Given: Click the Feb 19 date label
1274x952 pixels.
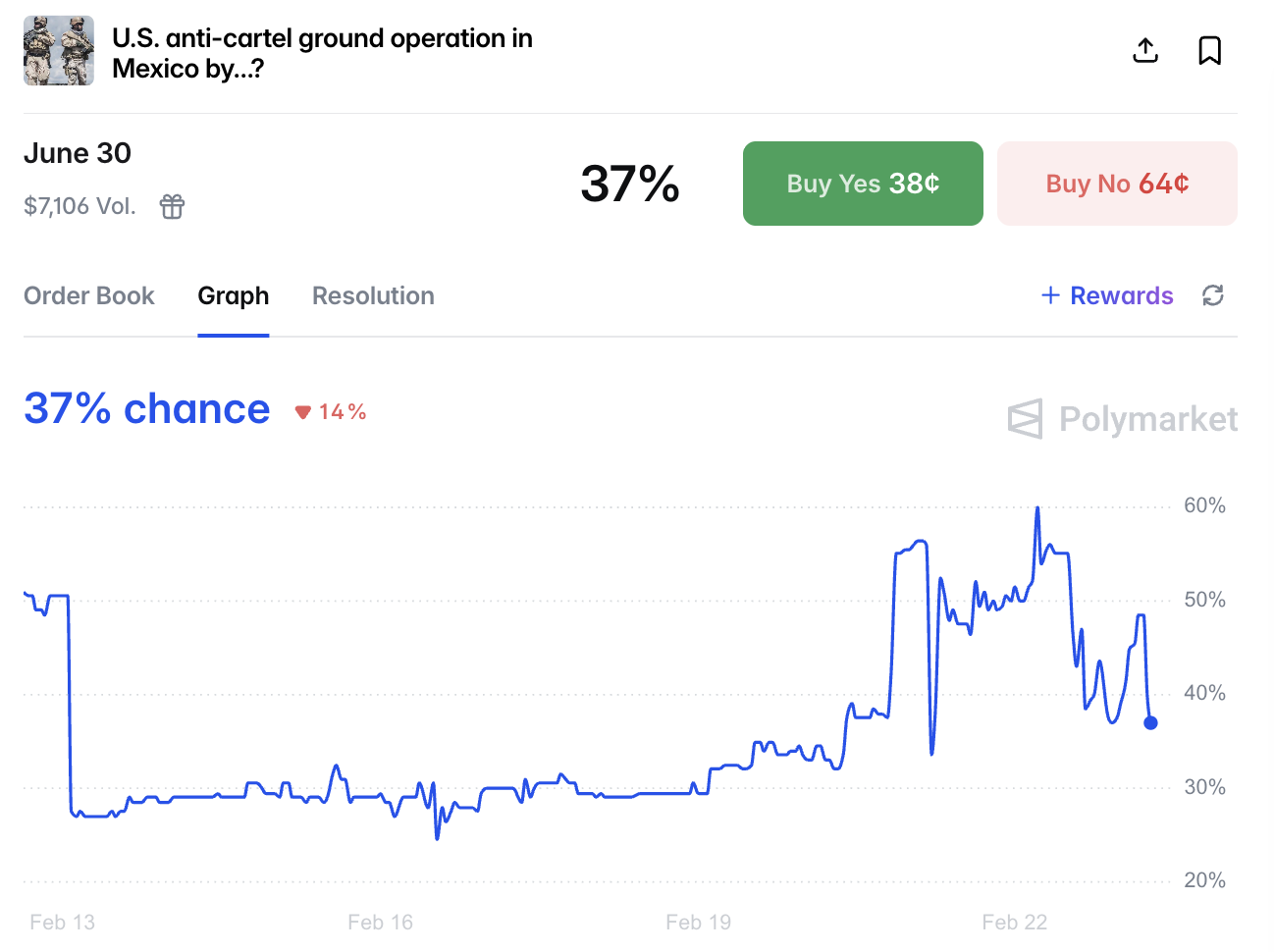Looking at the screenshot, I should (698, 923).
